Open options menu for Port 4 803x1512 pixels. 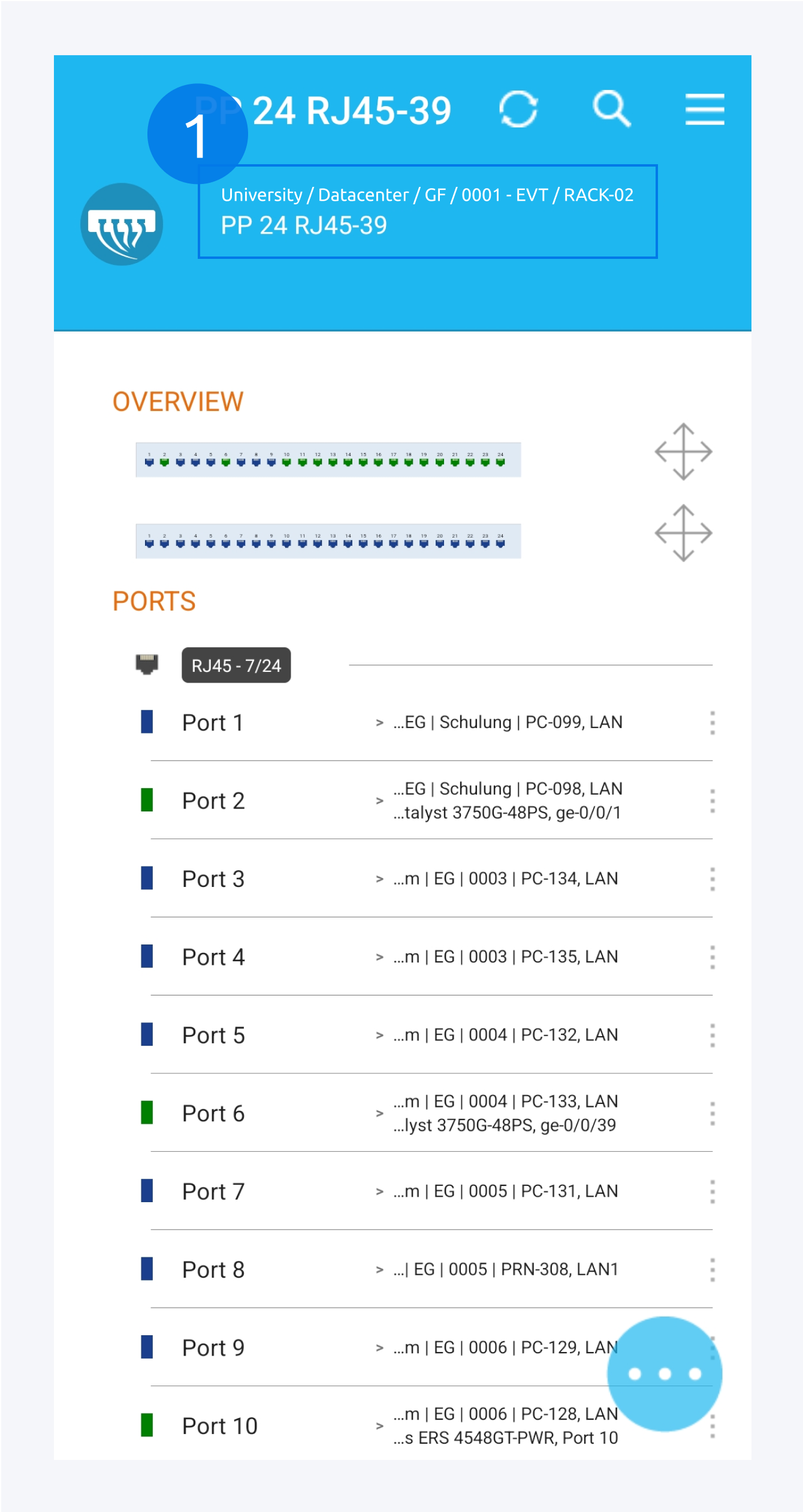coord(712,957)
